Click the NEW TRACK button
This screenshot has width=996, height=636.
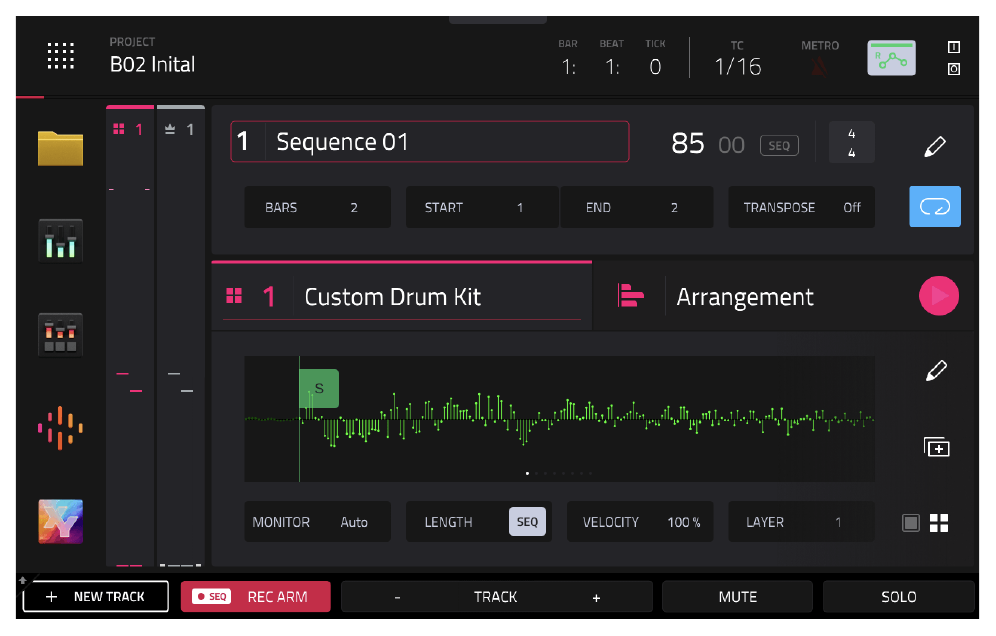(96, 597)
